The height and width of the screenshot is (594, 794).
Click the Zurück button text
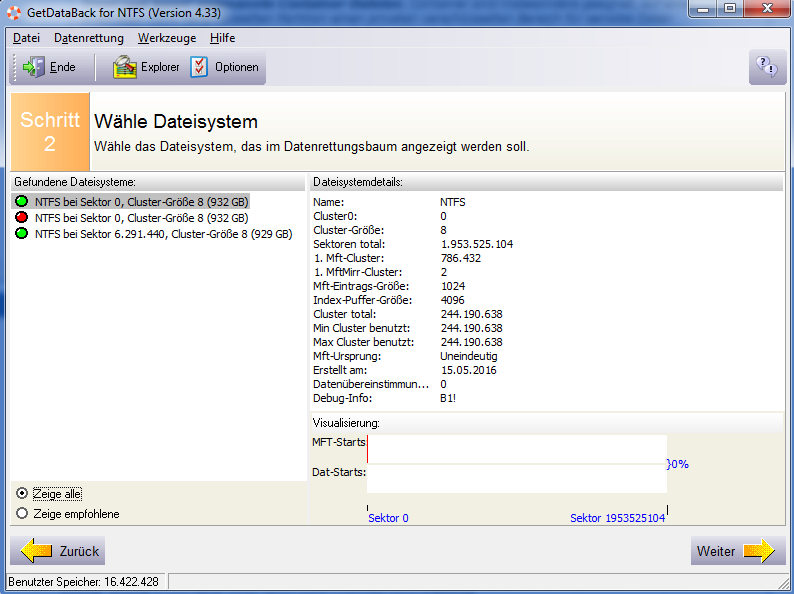[79, 551]
